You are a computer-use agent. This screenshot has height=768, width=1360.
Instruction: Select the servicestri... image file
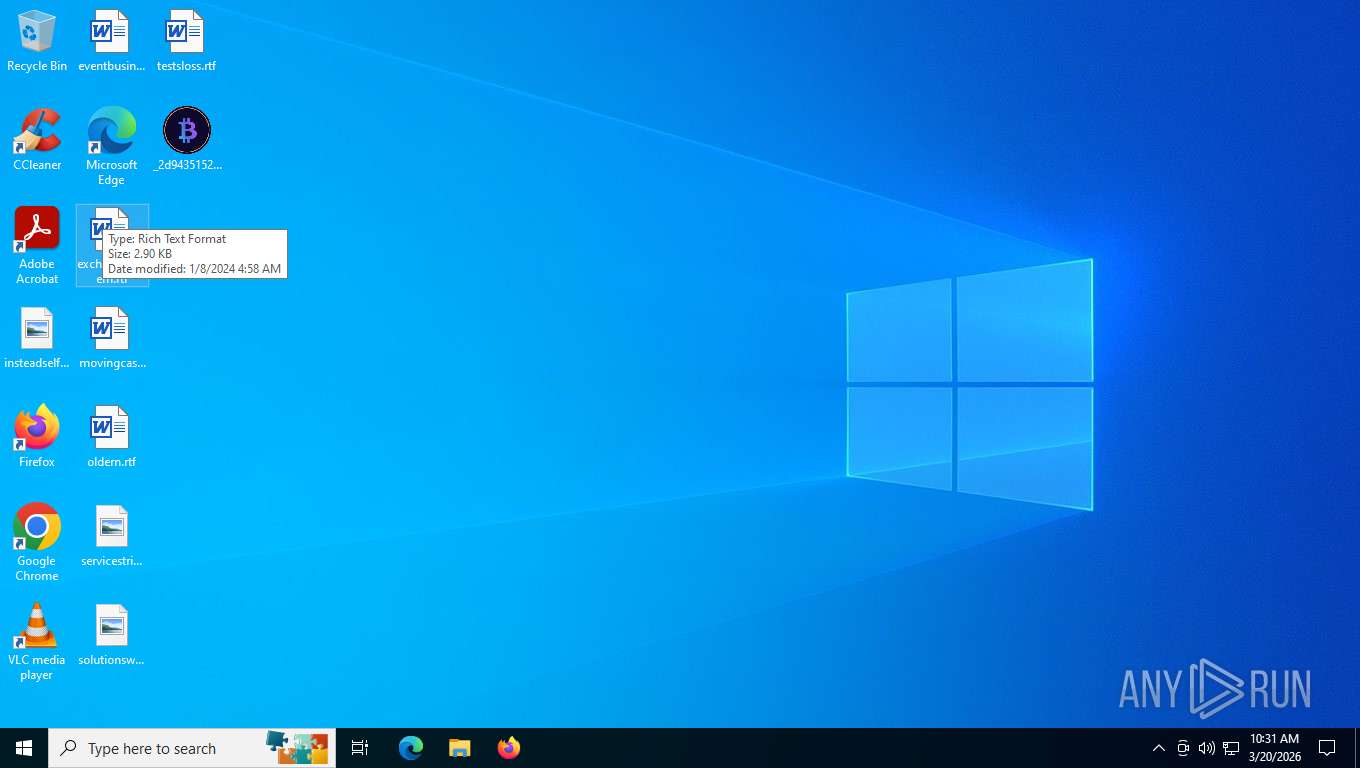coord(111,536)
